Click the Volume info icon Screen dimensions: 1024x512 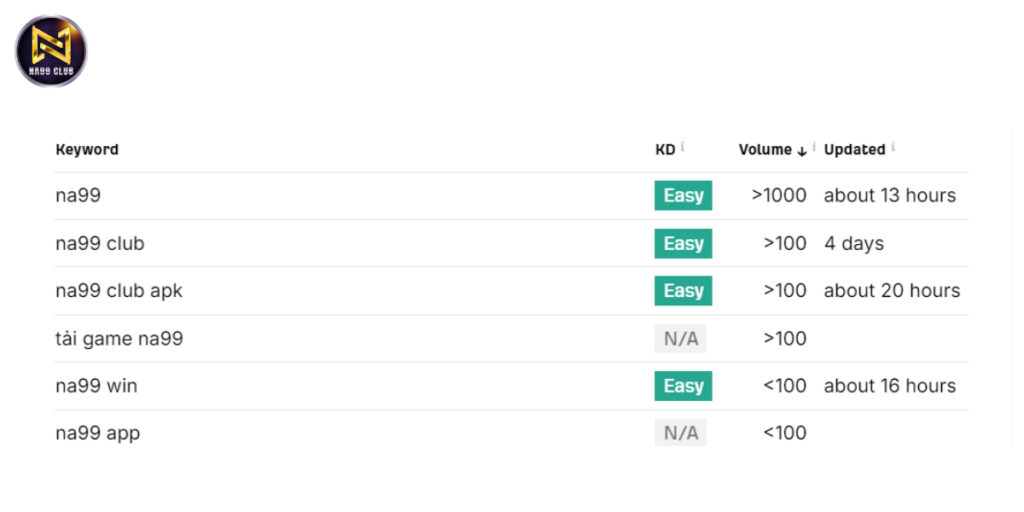click(814, 147)
